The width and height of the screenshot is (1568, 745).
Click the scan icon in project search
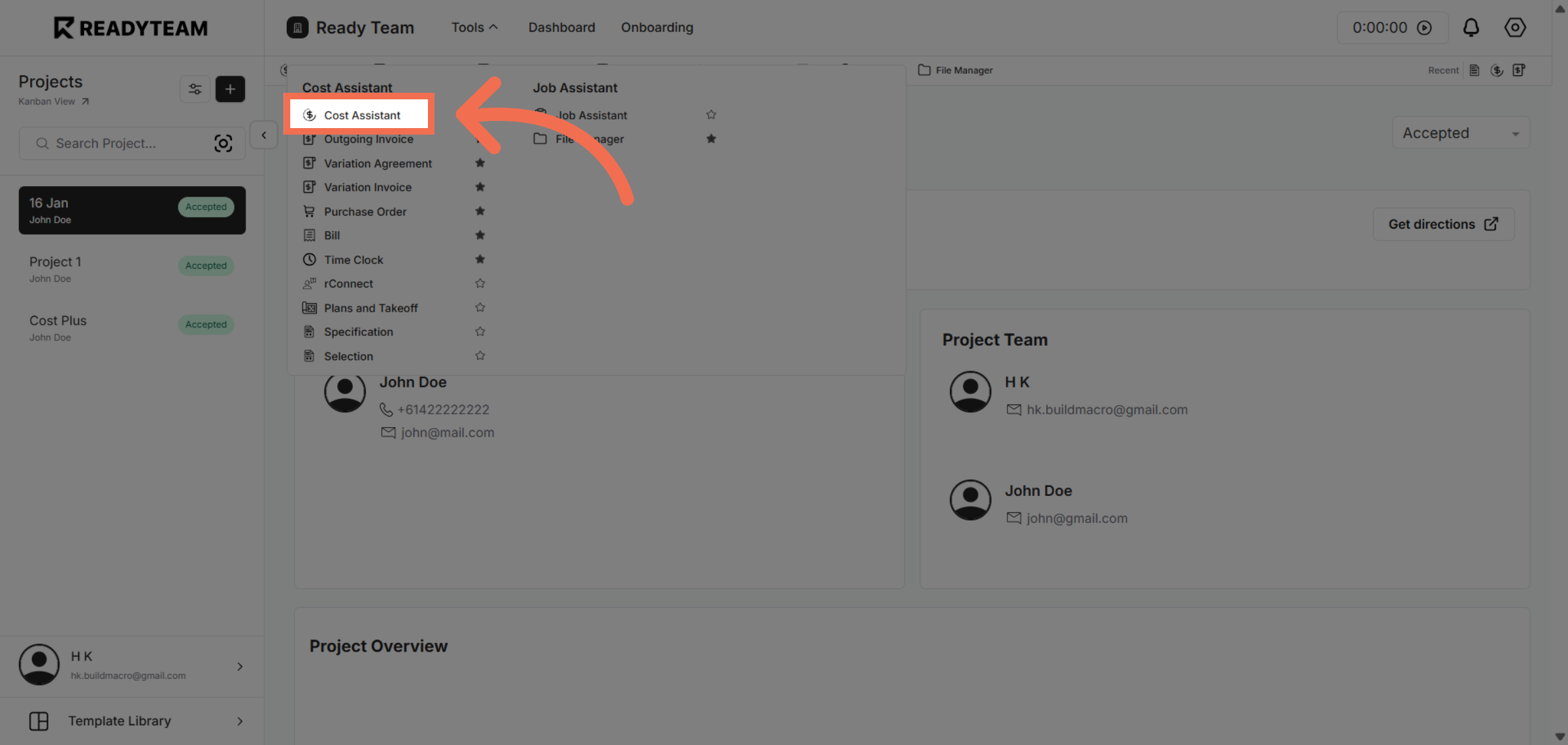tap(223, 143)
